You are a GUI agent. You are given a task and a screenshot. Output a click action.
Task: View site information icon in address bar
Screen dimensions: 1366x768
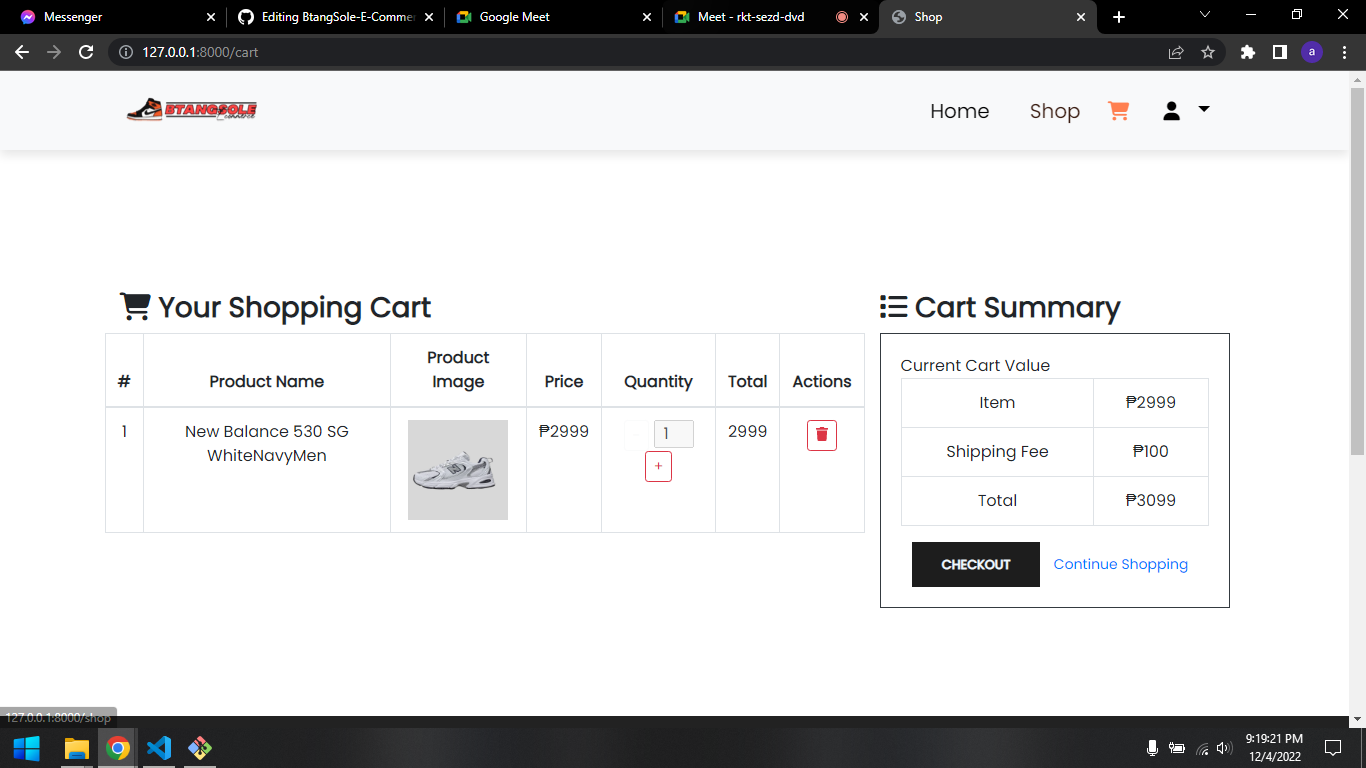pos(126,52)
